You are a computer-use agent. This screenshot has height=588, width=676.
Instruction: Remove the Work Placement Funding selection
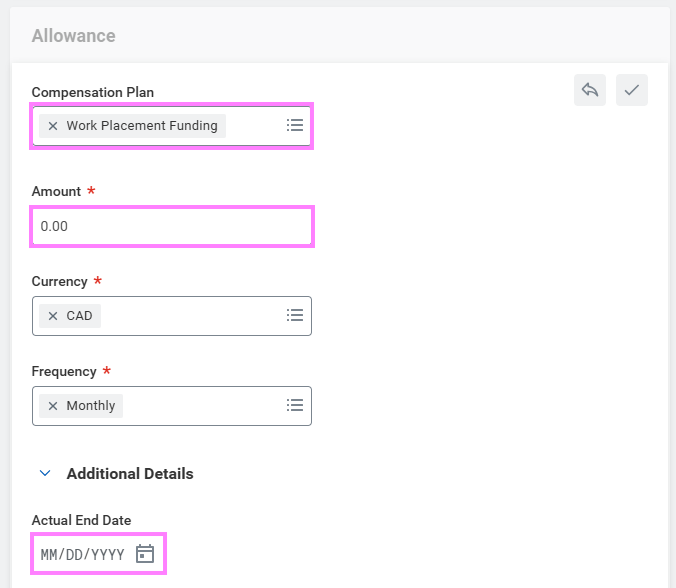[53, 126]
